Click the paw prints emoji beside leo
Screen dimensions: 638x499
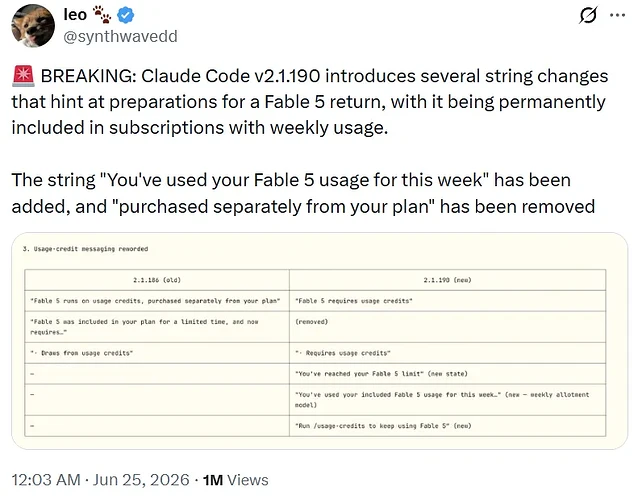pos(102,15)
